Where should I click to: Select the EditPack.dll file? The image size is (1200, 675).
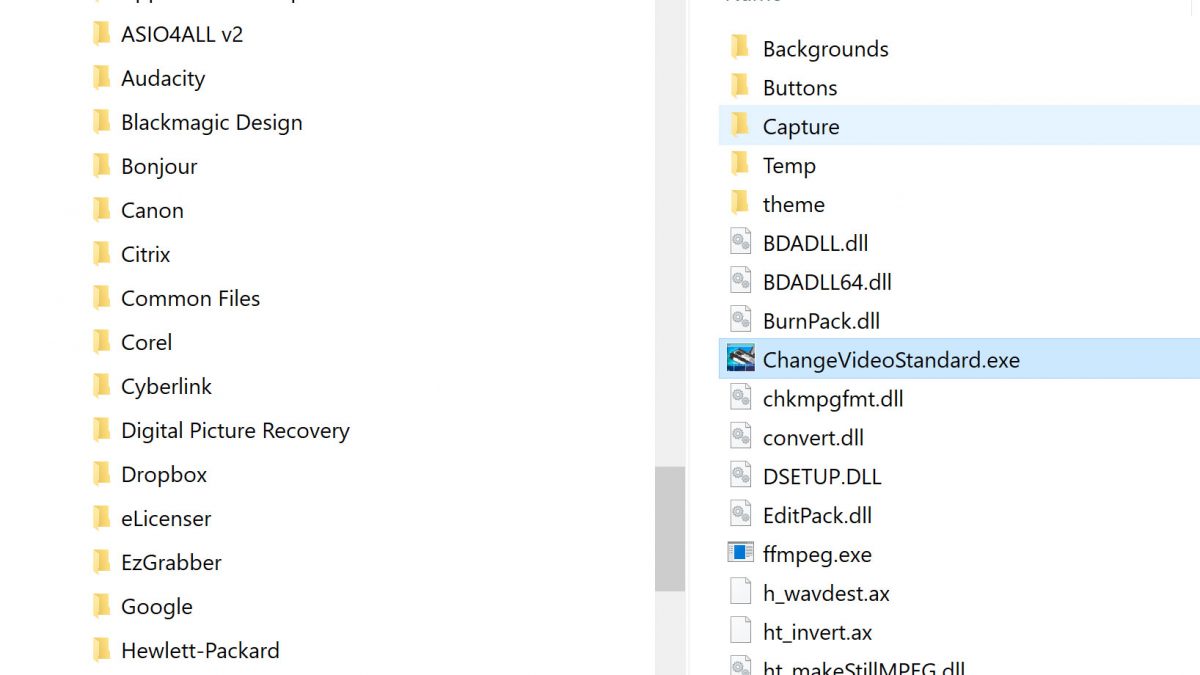pyautogui.click(x=817, y=515)
